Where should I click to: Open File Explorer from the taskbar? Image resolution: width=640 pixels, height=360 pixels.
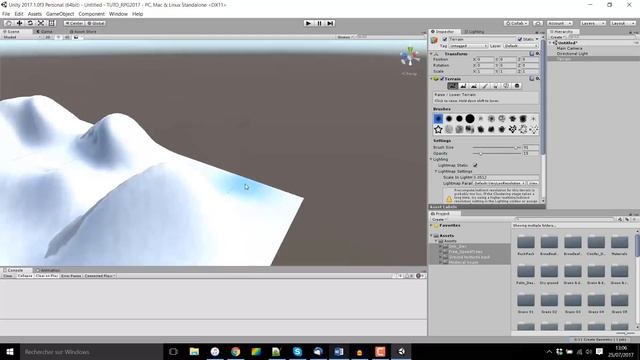194,351
